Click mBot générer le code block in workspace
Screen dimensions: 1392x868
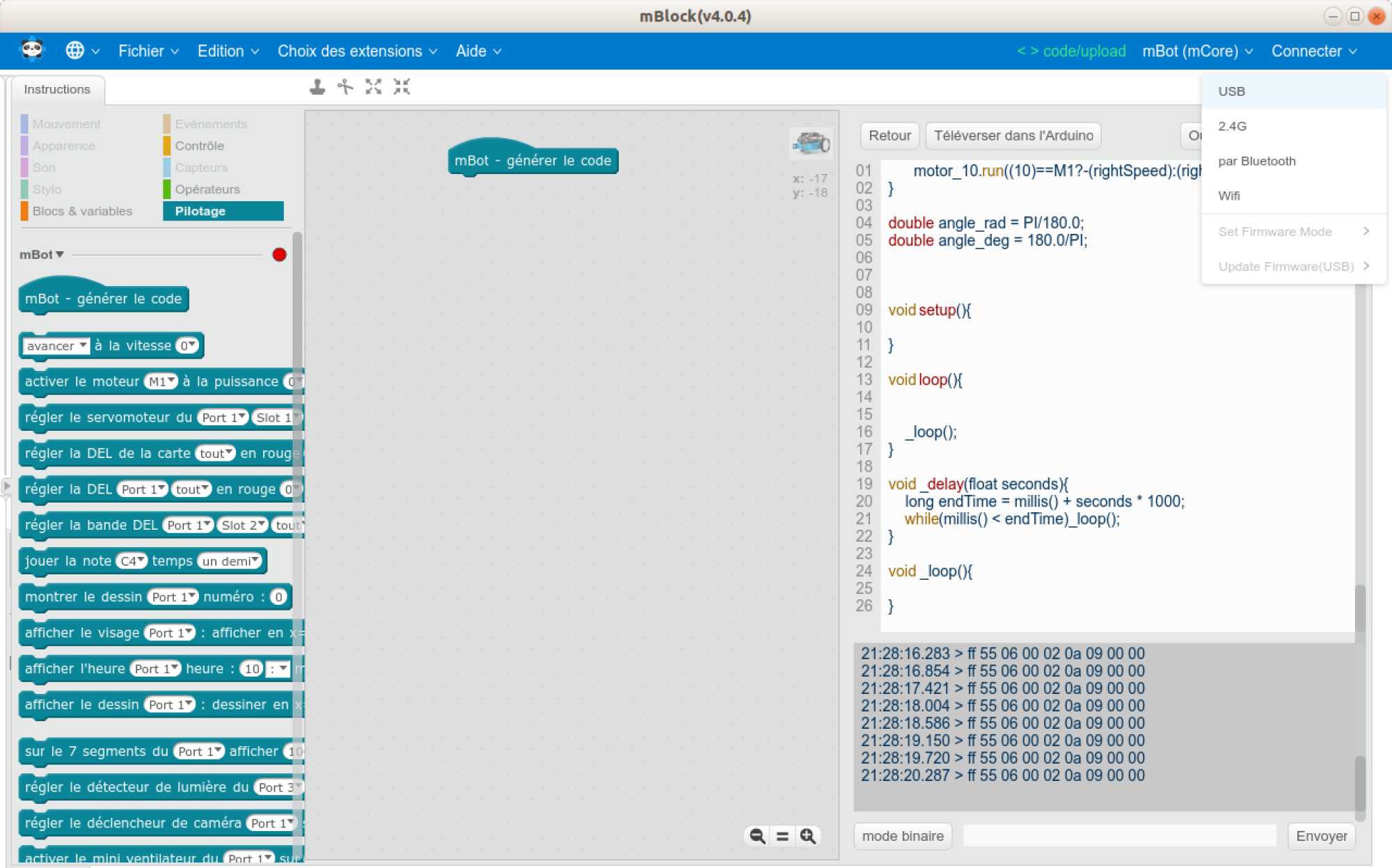[533, 160]
